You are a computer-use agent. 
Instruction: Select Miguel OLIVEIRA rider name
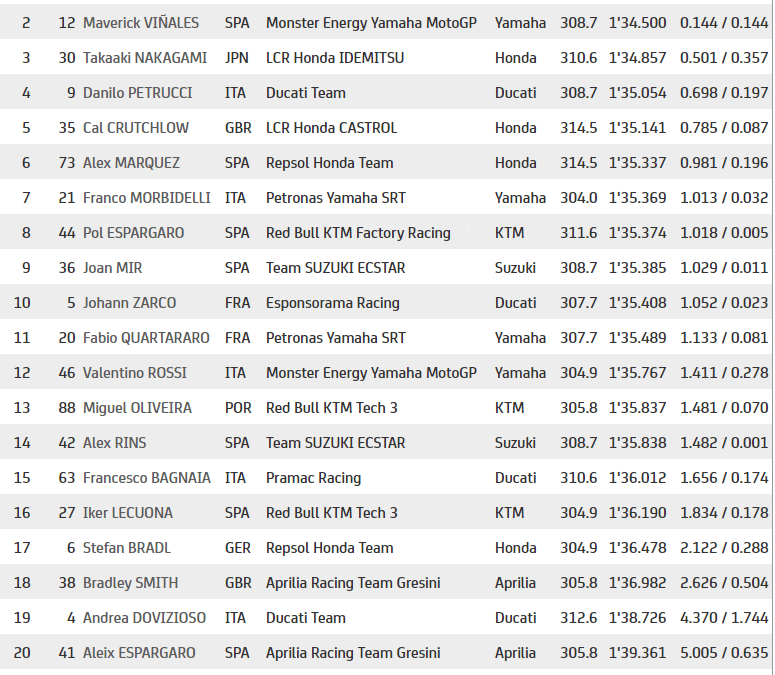[x=137, y=408]
